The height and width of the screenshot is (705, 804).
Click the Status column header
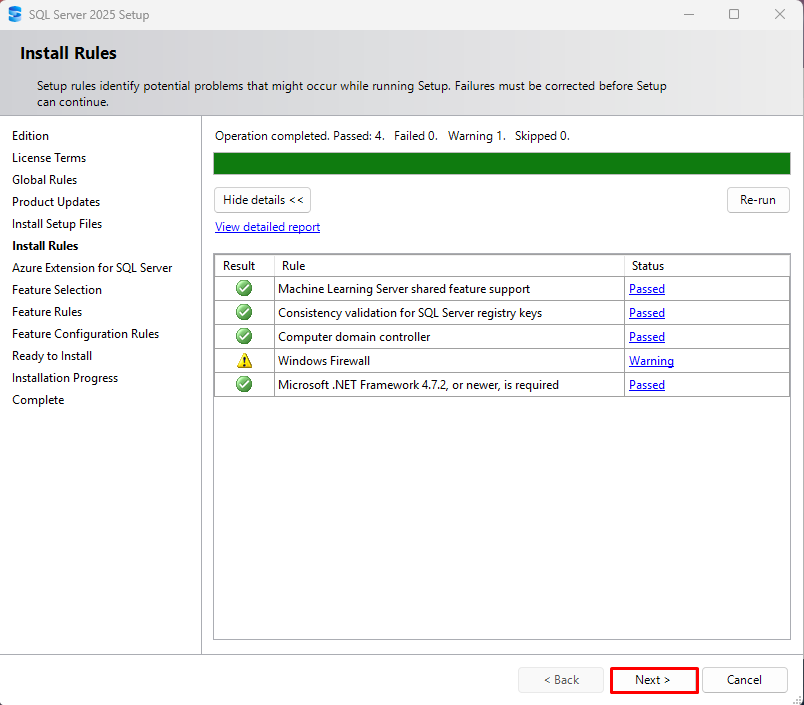[707, 266]
